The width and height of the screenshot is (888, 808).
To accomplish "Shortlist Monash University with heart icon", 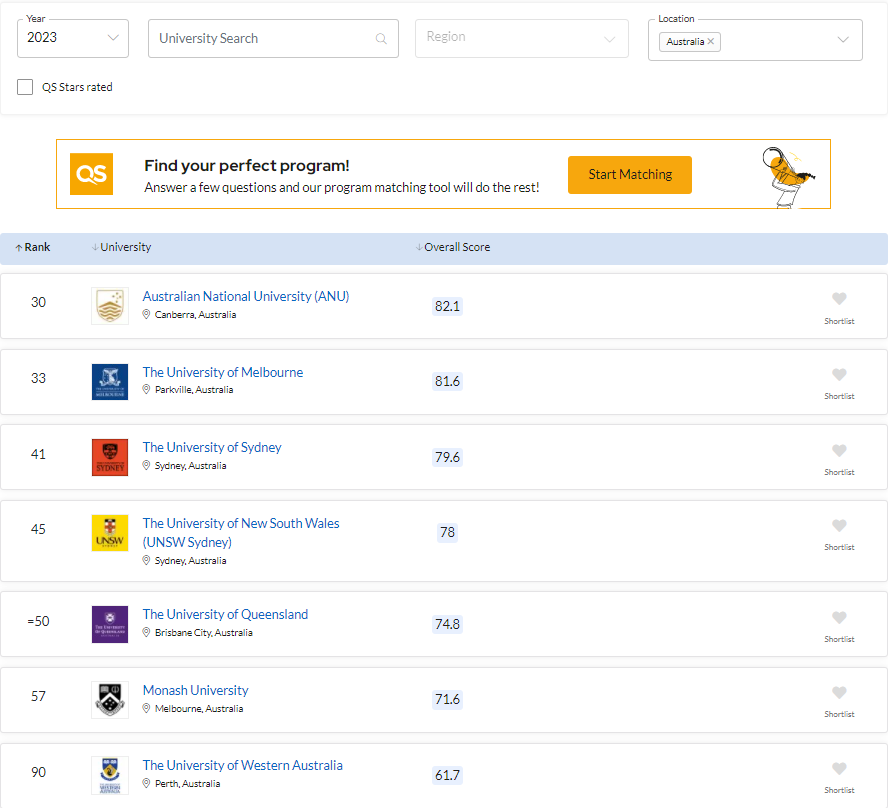I will [x=839, y=693].
